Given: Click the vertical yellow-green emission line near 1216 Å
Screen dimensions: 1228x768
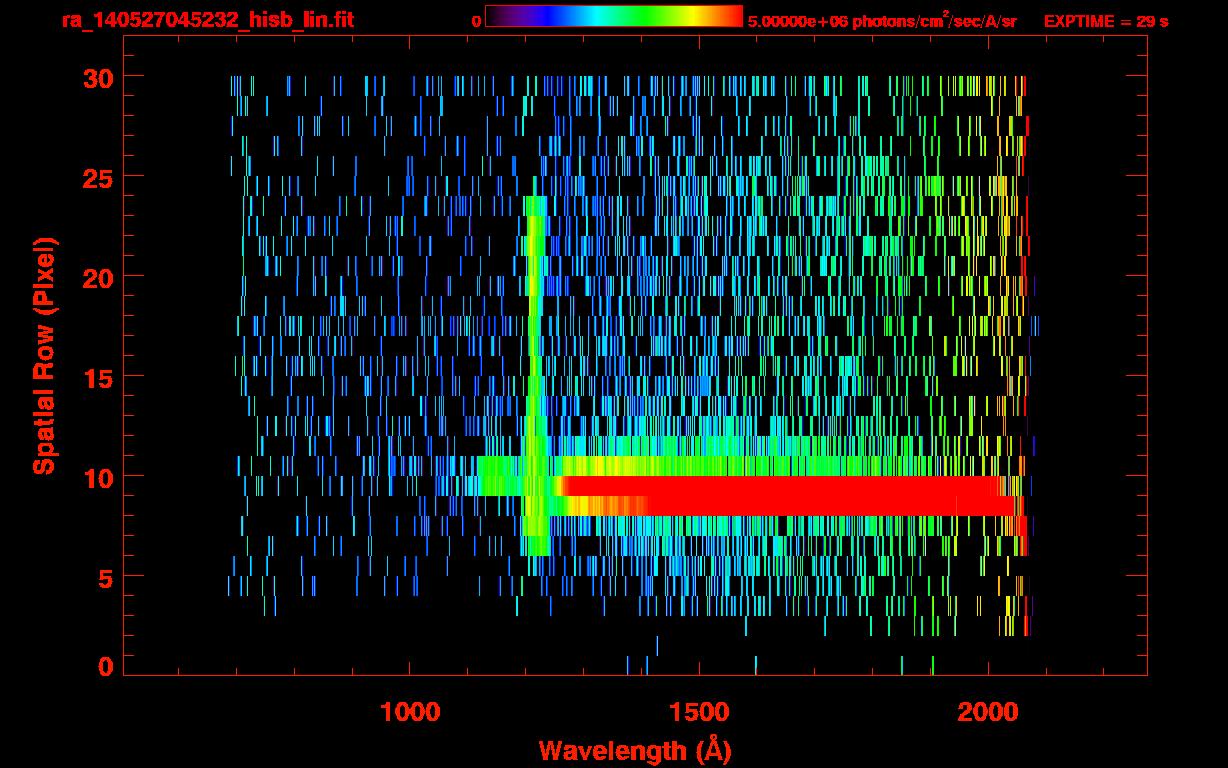Looking at the screenshot, I should pos(535,375).
